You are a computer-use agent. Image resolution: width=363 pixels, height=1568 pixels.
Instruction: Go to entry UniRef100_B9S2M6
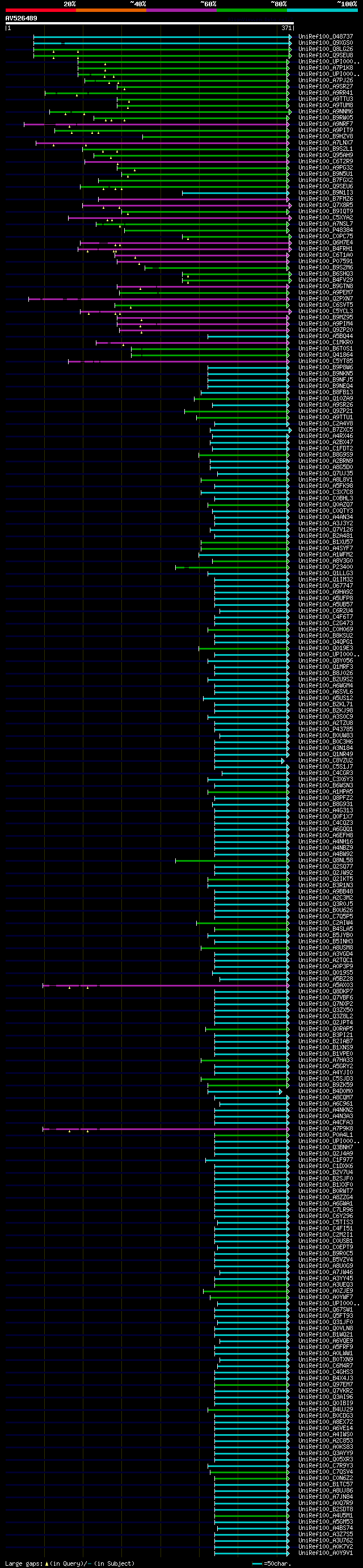point(325,268)
